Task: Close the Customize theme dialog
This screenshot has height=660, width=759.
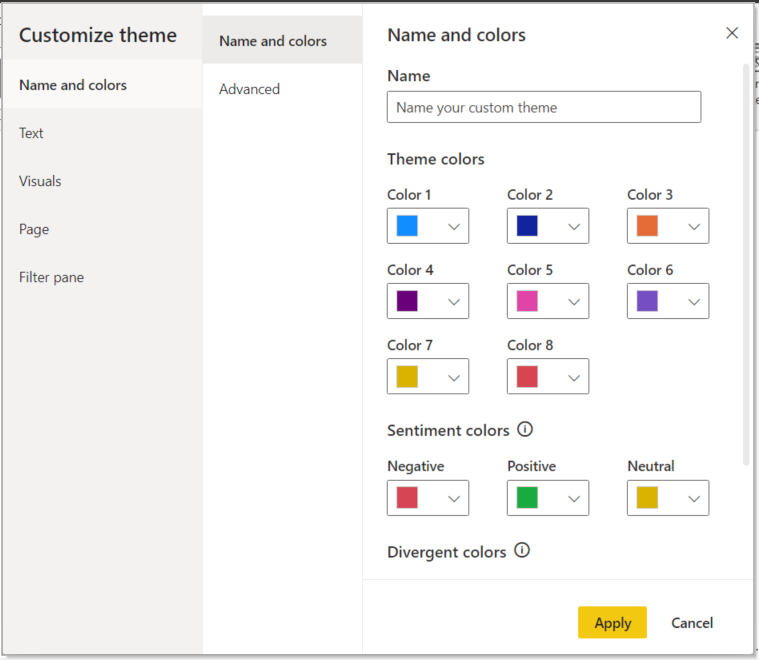Action: 732,33
